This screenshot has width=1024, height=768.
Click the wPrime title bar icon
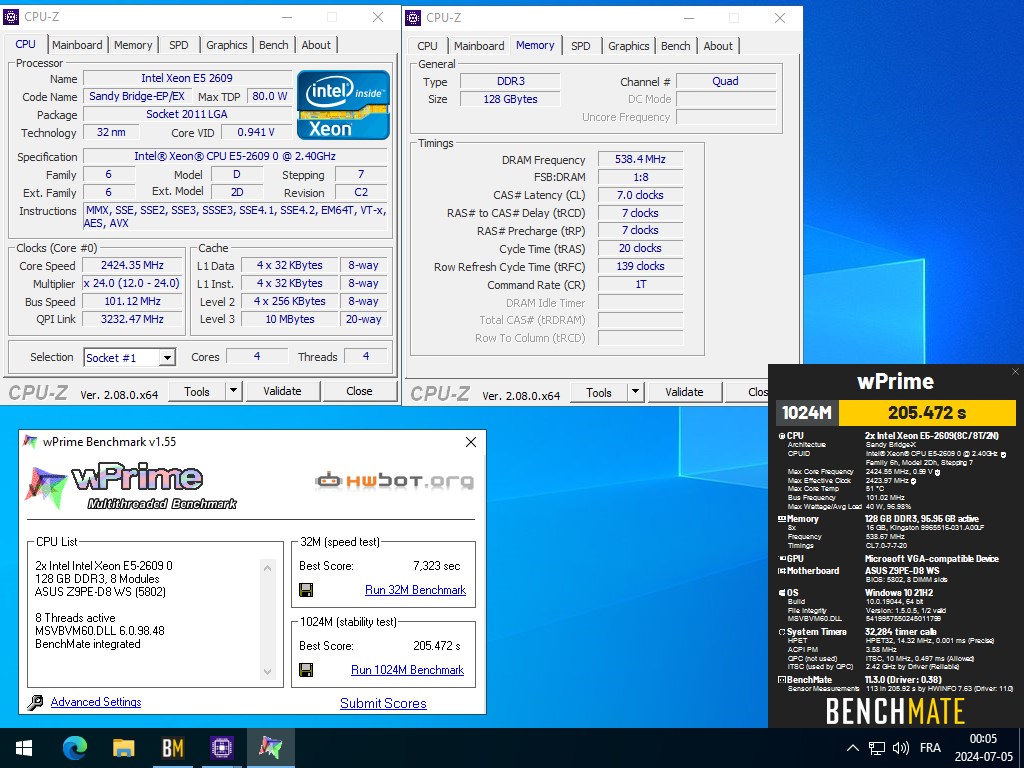click(30, 441)
